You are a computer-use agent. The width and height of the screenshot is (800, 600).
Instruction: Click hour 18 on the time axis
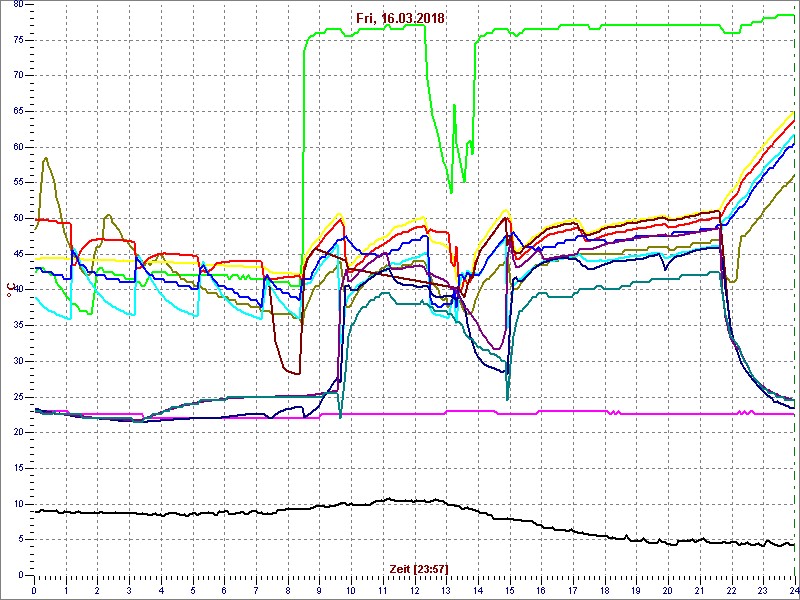605,588
